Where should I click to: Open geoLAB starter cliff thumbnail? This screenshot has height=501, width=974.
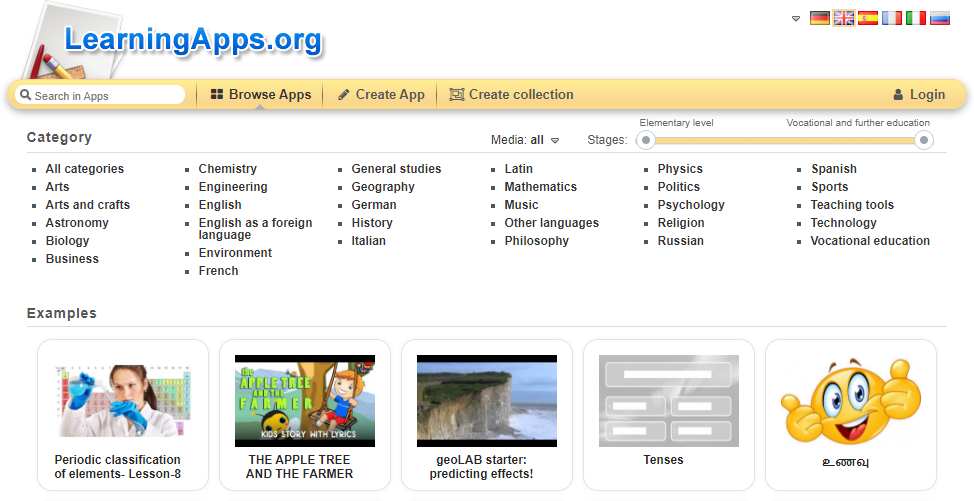coord(487,401)
